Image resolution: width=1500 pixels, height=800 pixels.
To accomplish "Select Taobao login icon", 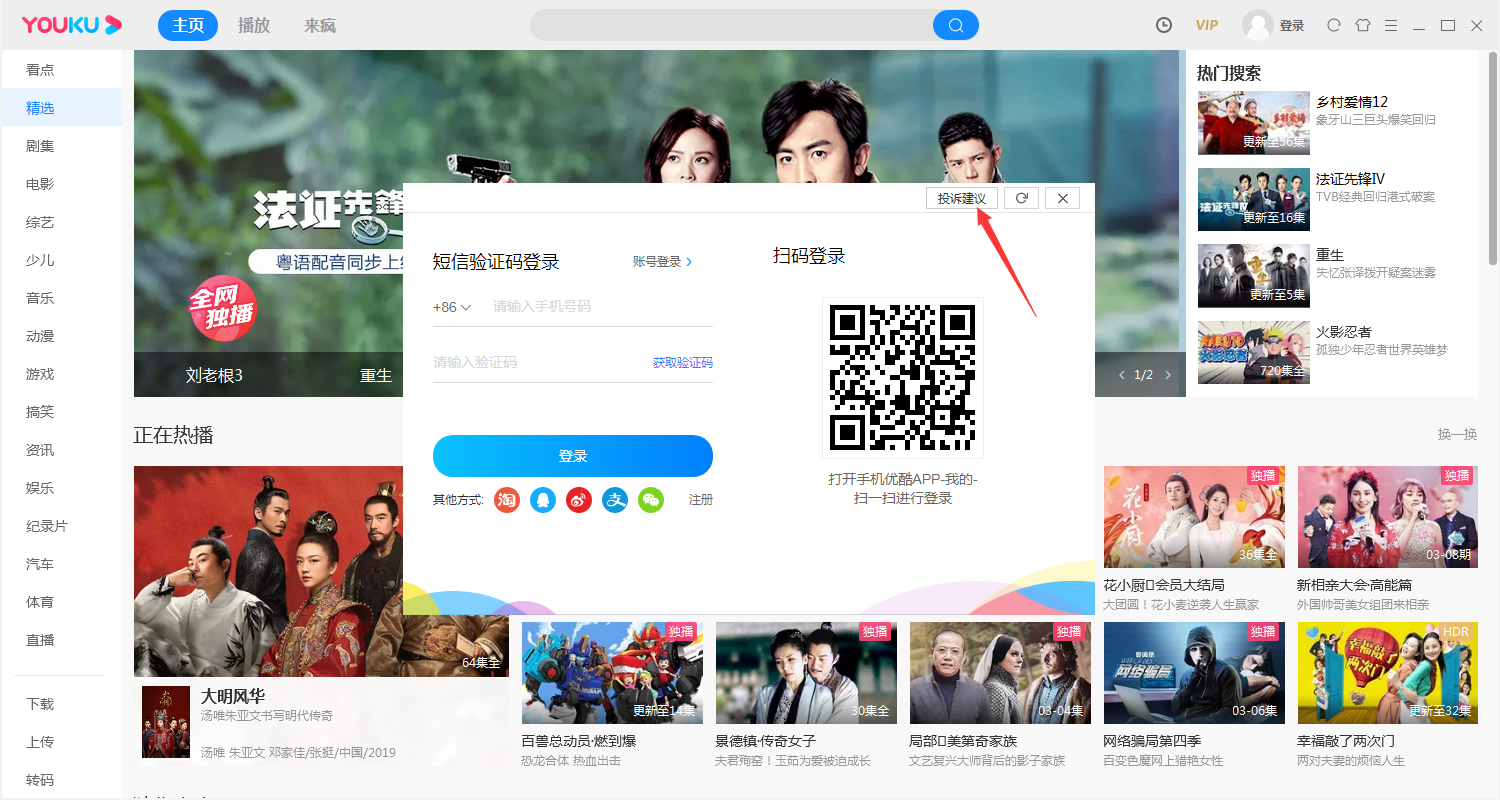I will pyautogui.click(x=506, y=500).
